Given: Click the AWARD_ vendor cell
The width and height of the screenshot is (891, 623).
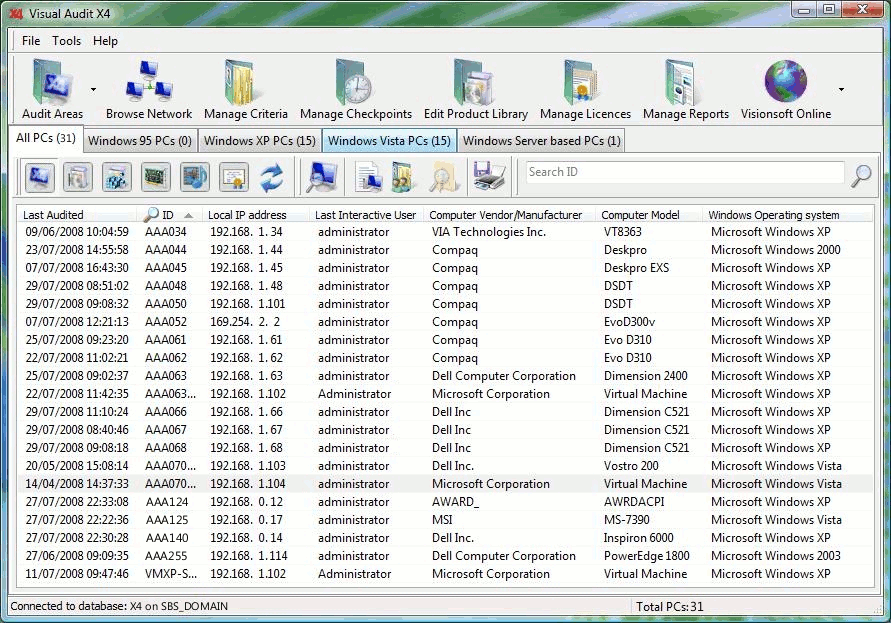Looking at the screenshot, I should [x=455, y=502].
